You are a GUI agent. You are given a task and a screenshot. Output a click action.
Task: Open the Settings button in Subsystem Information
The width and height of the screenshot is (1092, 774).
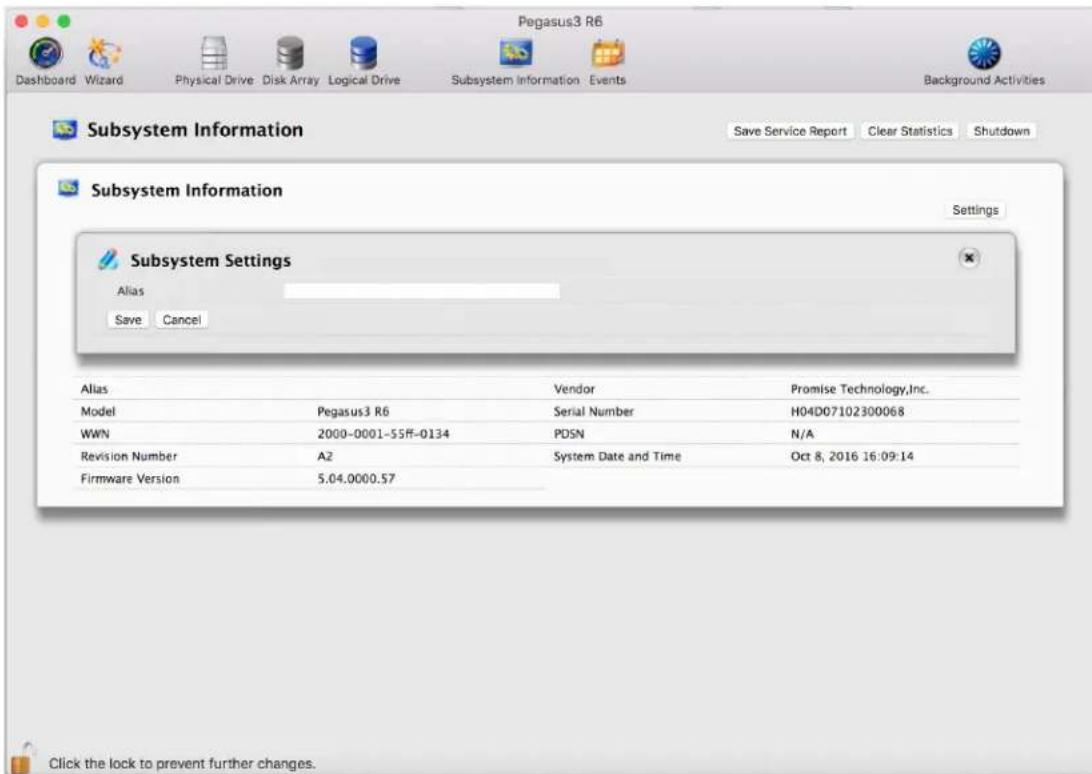pos(975,210)
